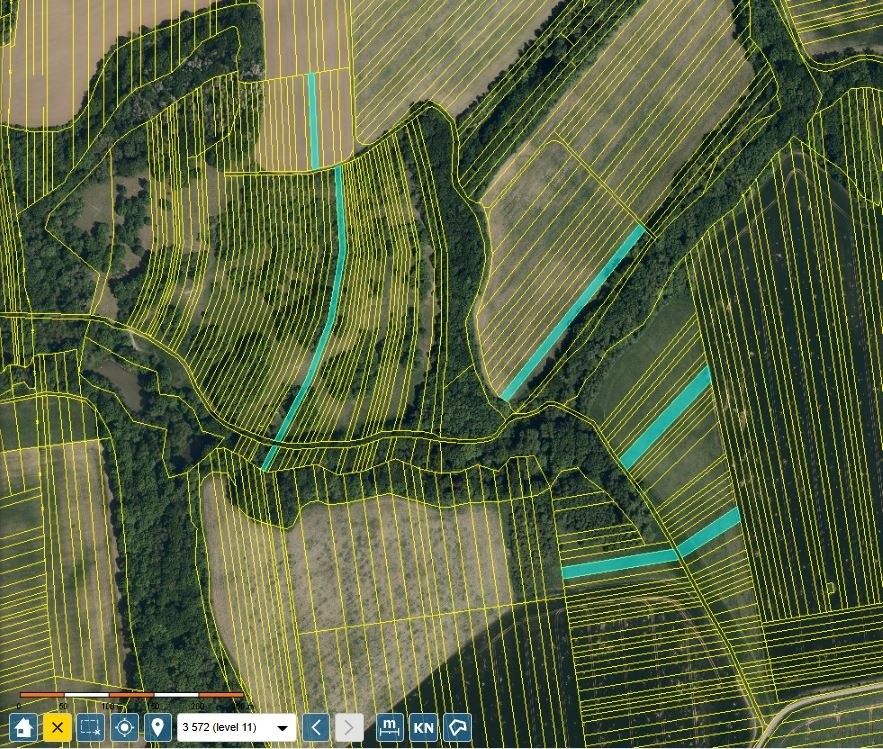
Task: Activate the rectangle selection tool
Action: [90, 727]
